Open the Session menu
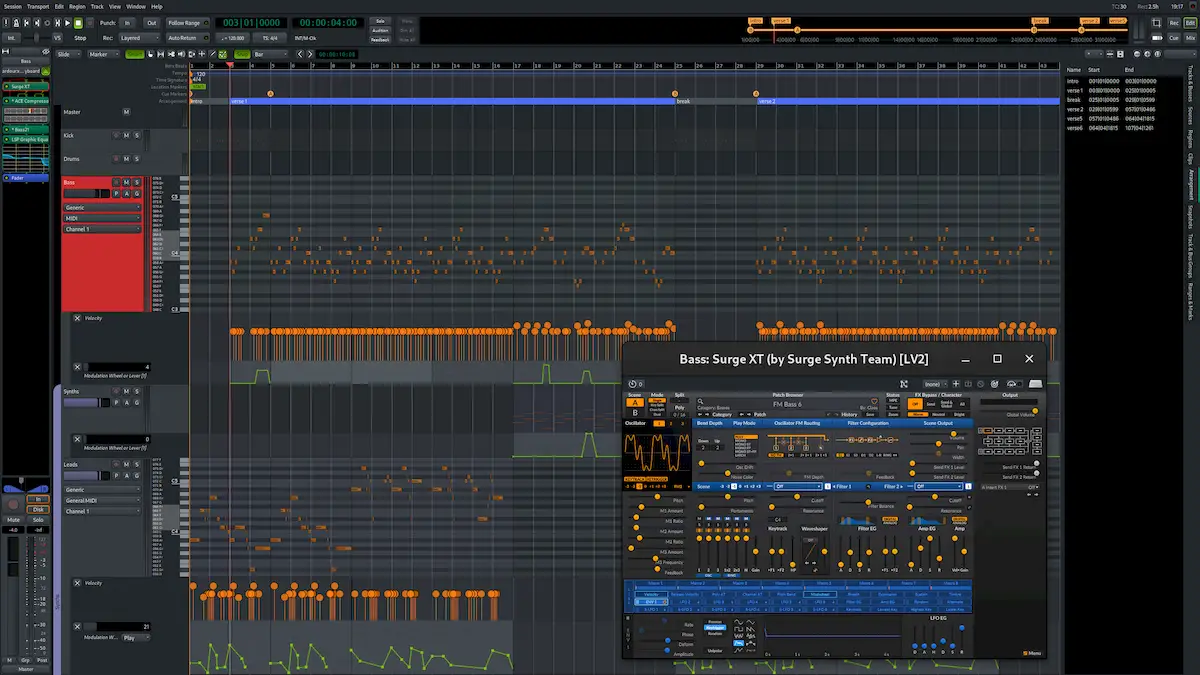Image resolution: width=1200 pixels, height=675 pixels. tap(12, 6)
